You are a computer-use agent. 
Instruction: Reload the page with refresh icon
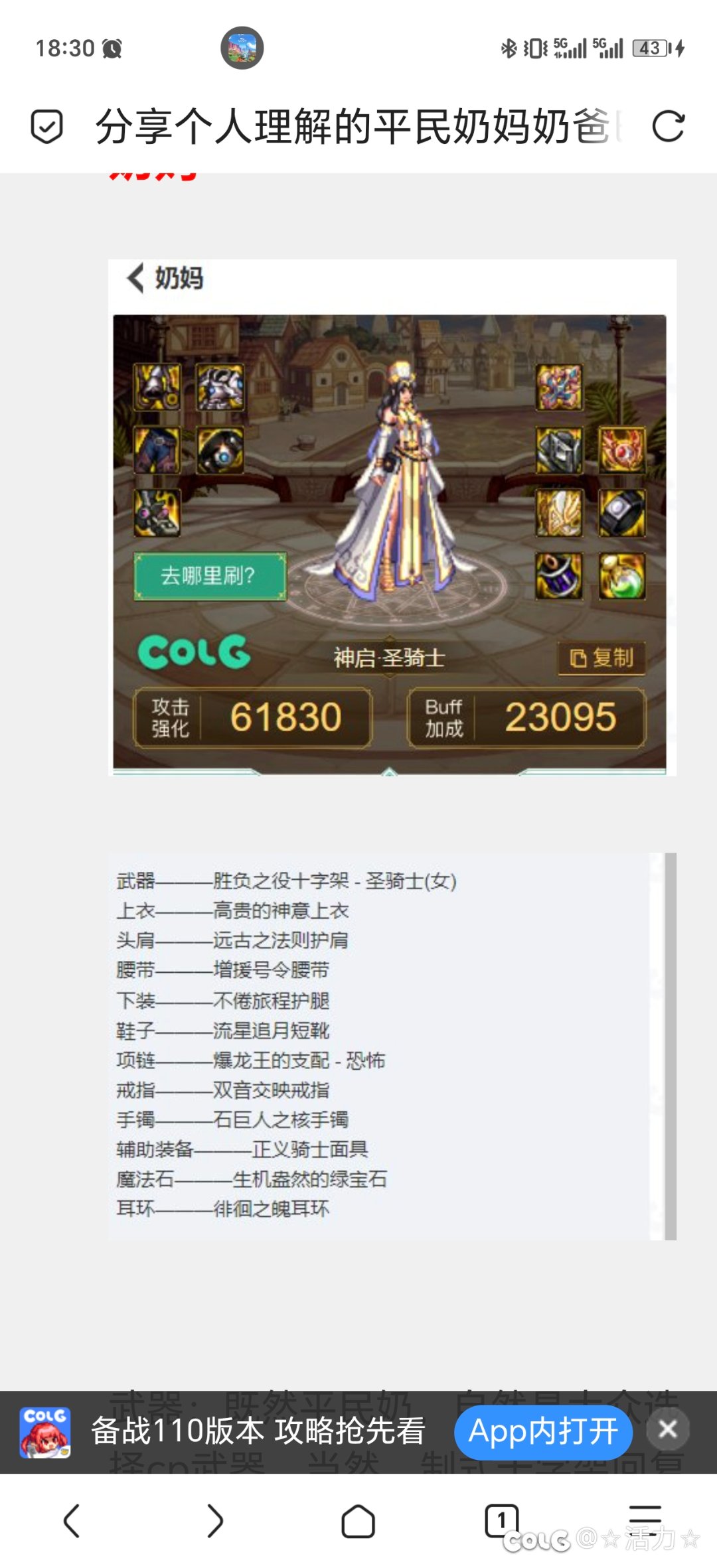[x=668, y=126]
